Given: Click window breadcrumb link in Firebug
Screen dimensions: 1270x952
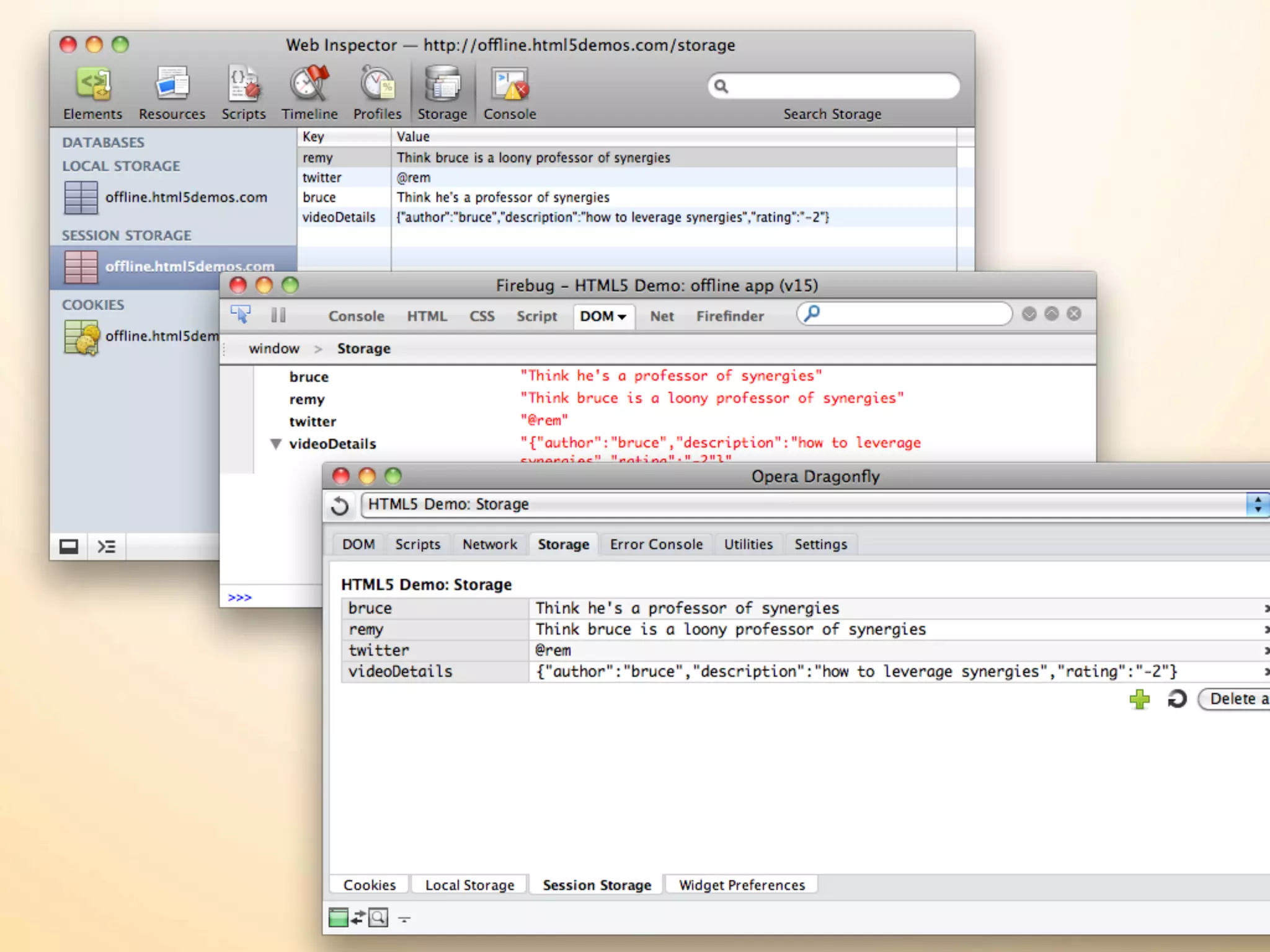Looking at the screenshot, I should (274, 348).
